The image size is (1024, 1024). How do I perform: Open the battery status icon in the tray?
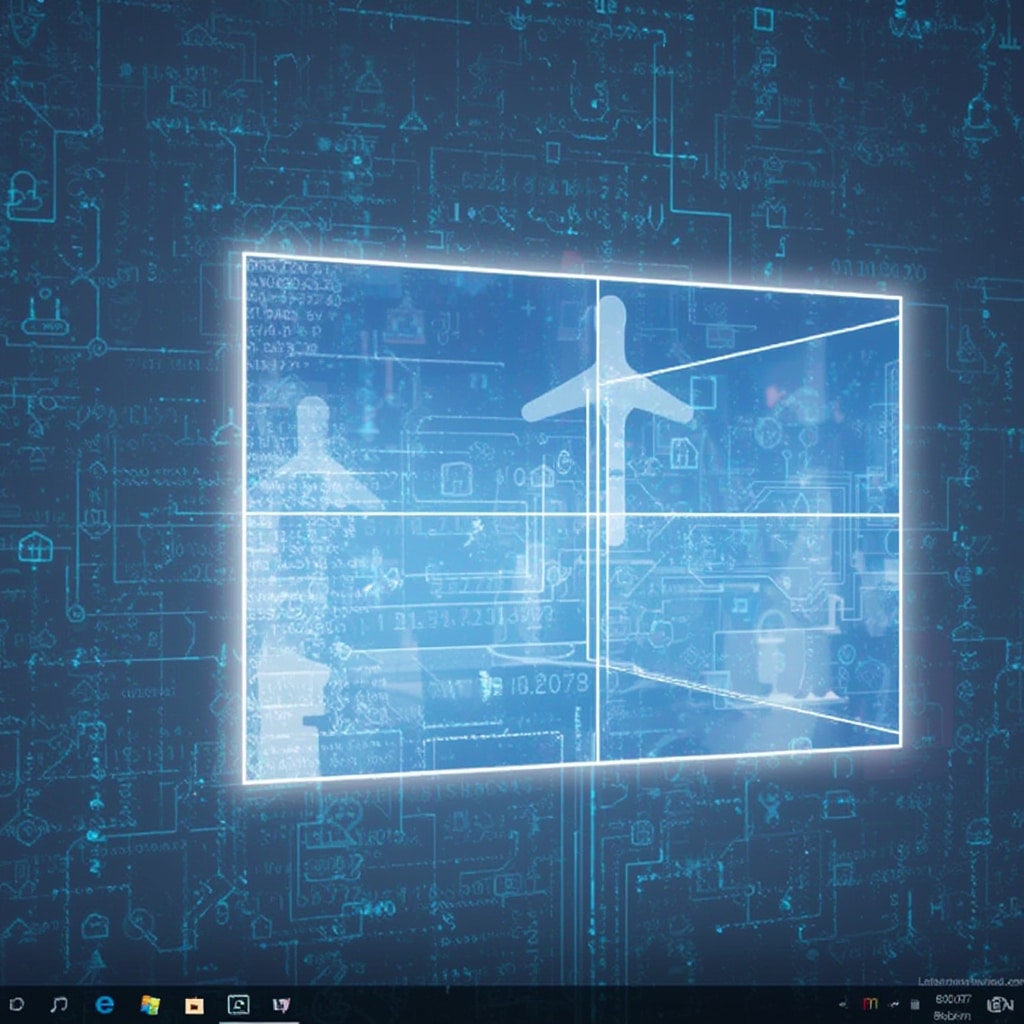point(915,1007)
